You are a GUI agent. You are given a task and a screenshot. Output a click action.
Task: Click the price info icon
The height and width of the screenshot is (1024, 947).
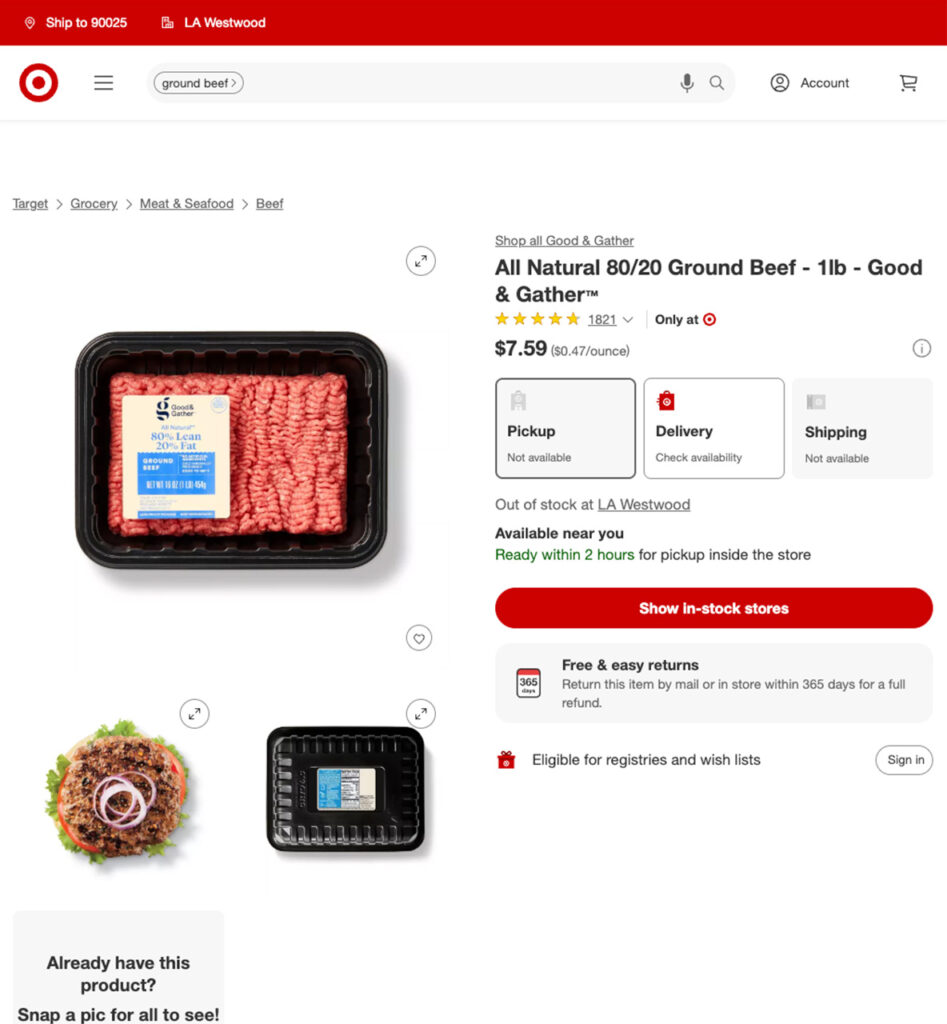tap(921, 349)
